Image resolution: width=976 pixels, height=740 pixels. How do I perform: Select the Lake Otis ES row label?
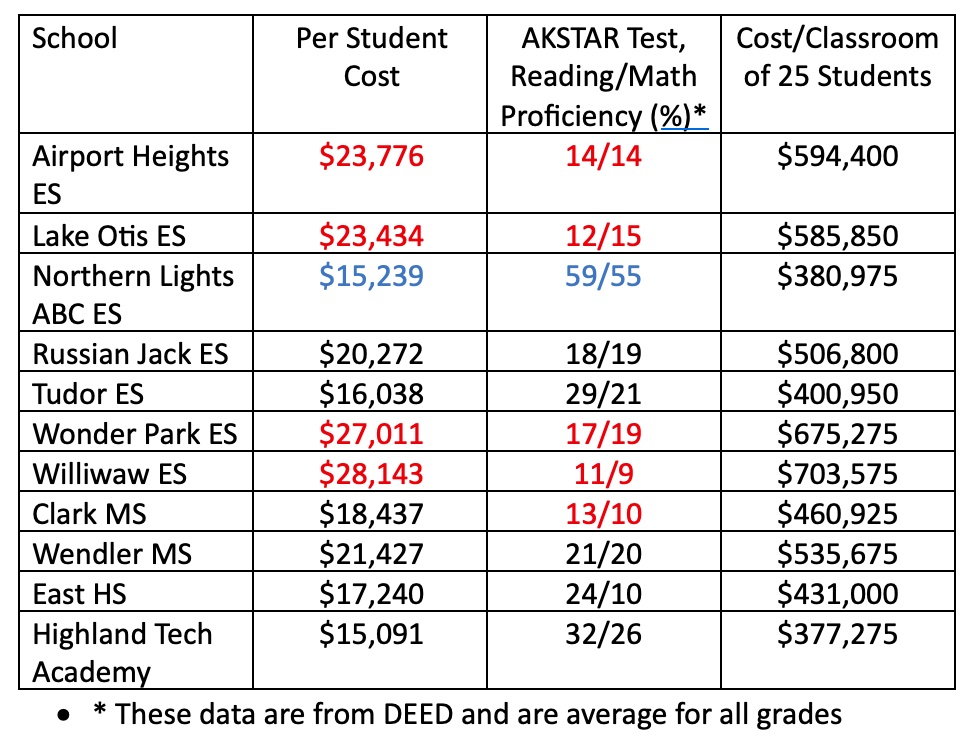pos(109,236)
